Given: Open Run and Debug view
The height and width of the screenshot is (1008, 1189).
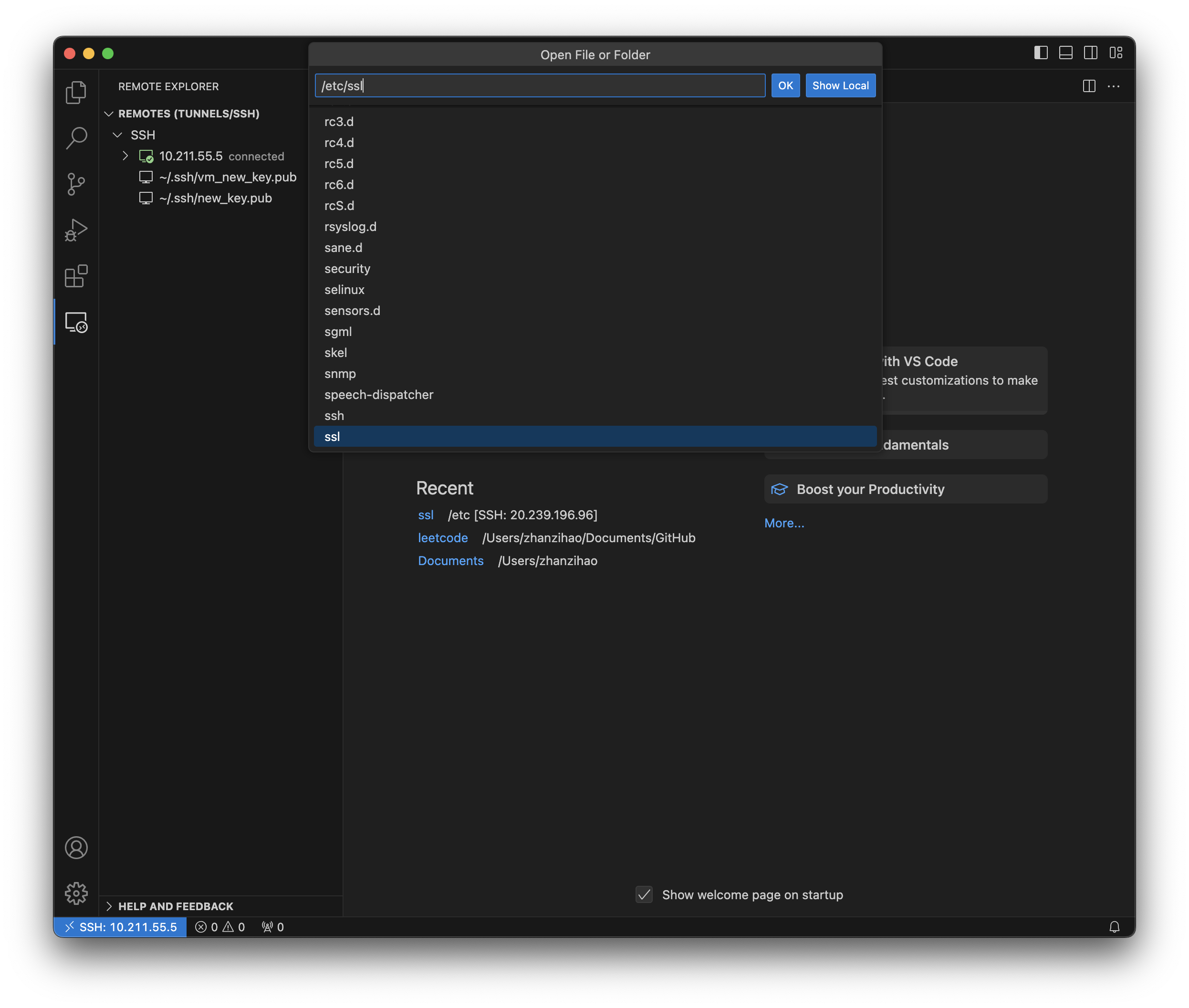Looking at the screenshot, I should point(76,231).
